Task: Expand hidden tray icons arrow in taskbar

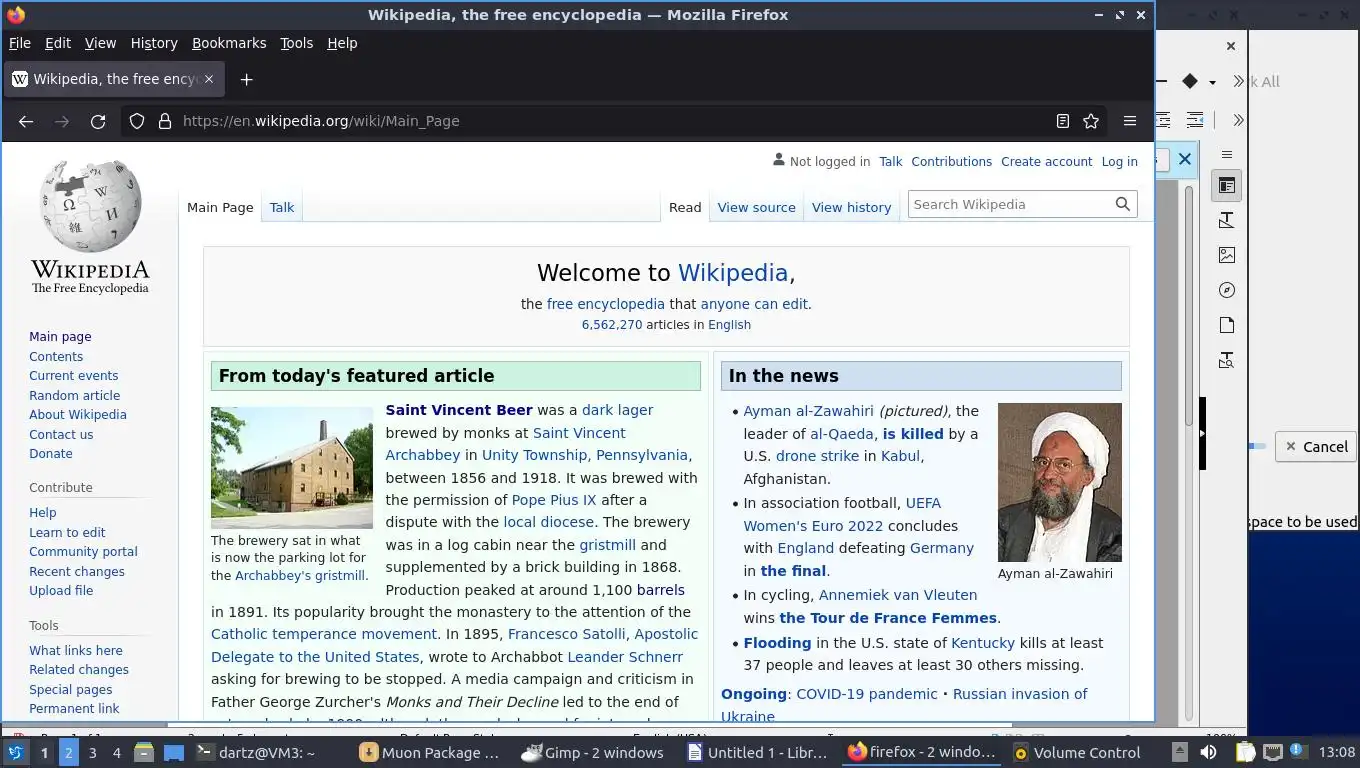Action: pyautogui.click(x=1180, y=752)
